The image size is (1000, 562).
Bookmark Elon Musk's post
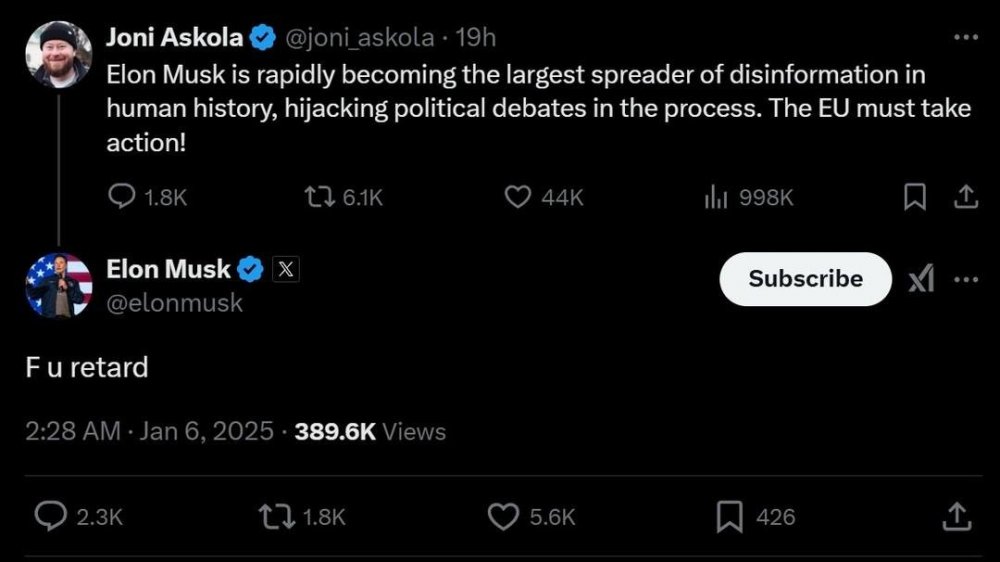pyautogui.click(x=730, y=516)
